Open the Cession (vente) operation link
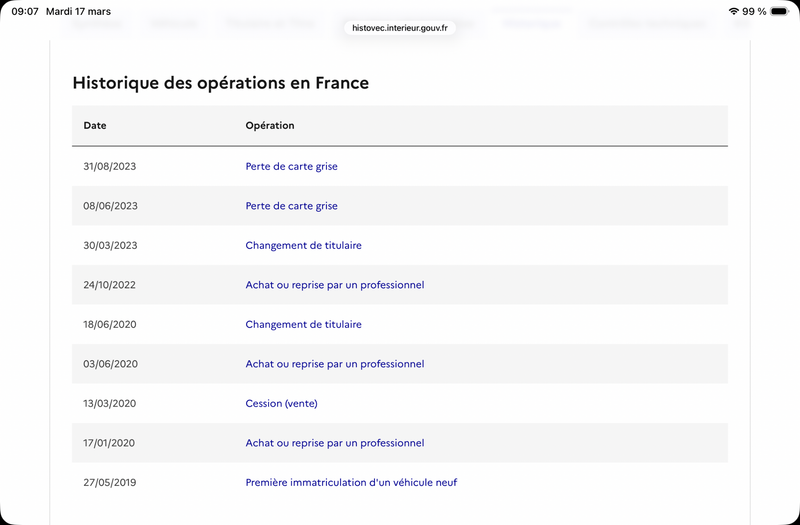 click(288, 403)
